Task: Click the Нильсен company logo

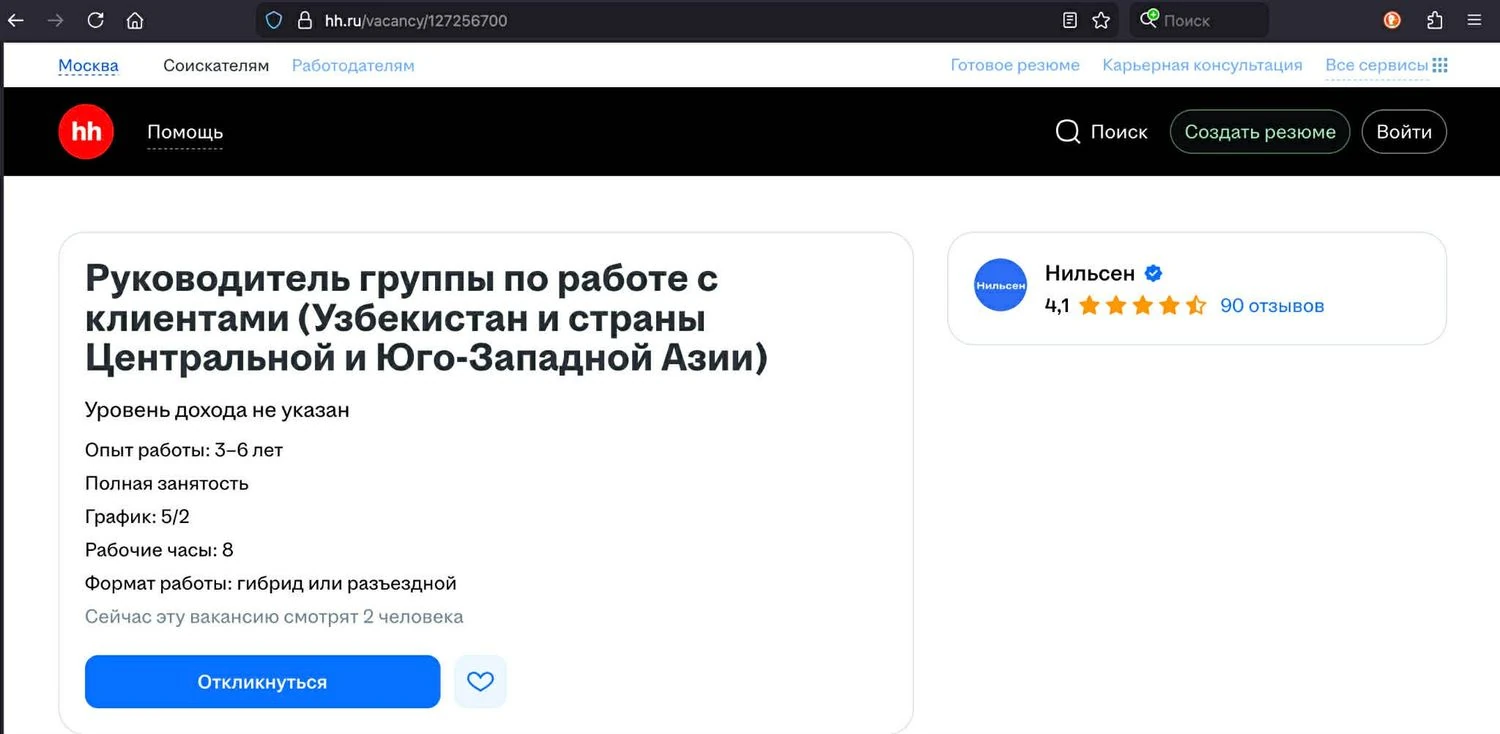Action: [x=1000, y=285]
